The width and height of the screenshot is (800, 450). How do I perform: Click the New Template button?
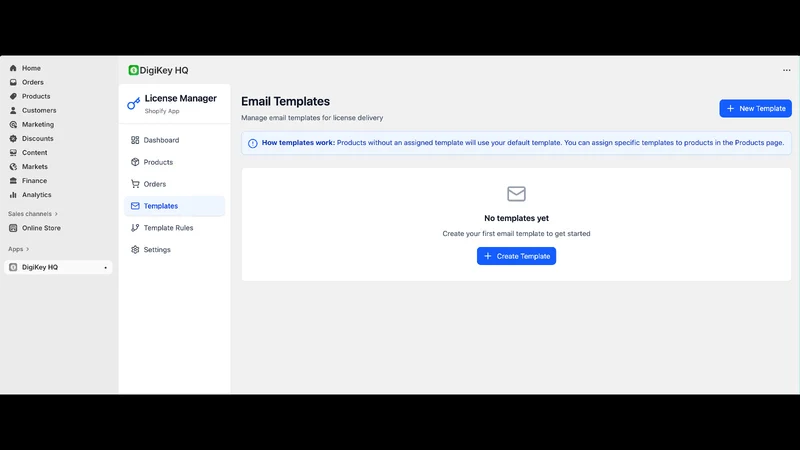coord(755,108)
